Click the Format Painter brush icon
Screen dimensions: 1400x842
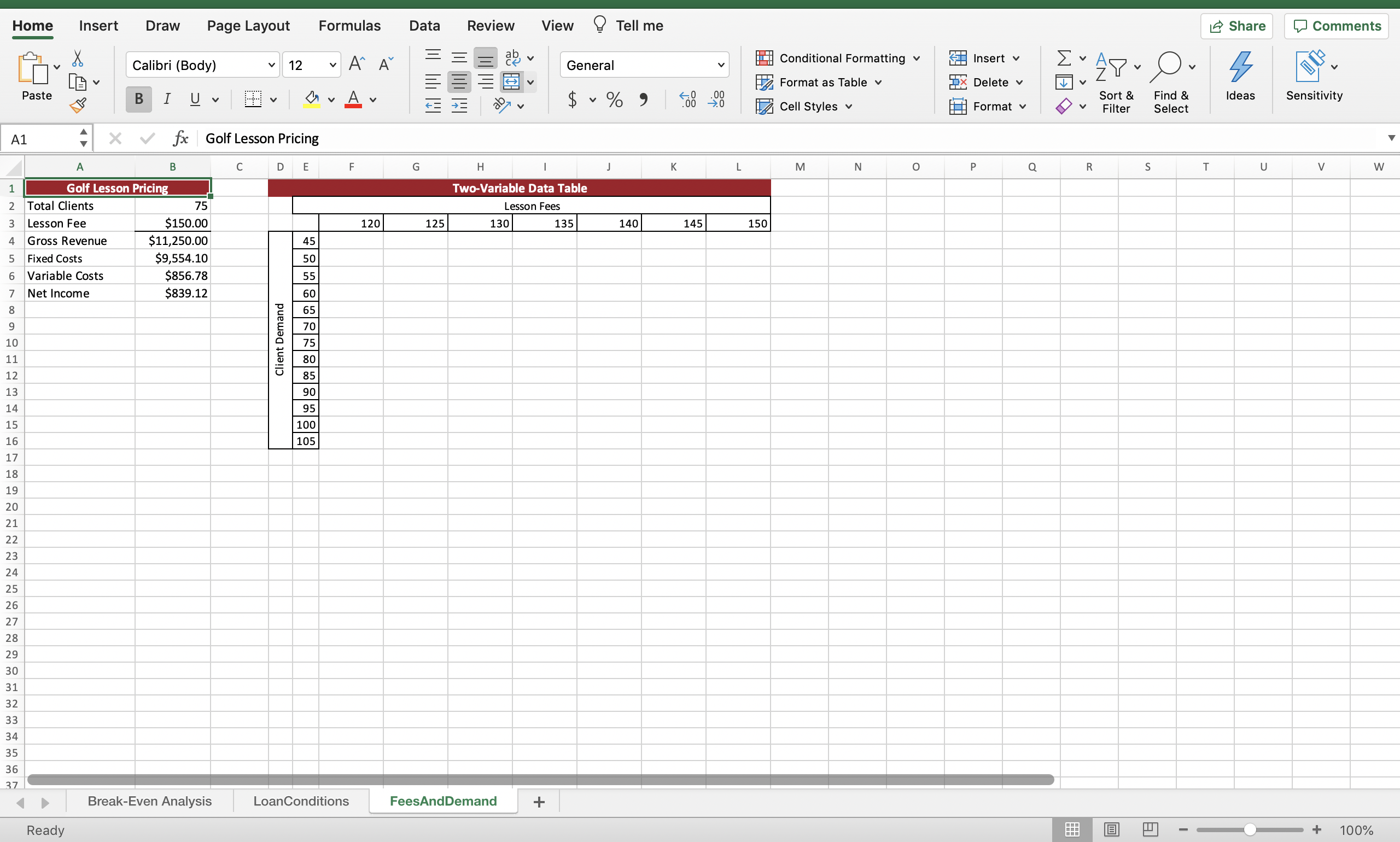78,106
